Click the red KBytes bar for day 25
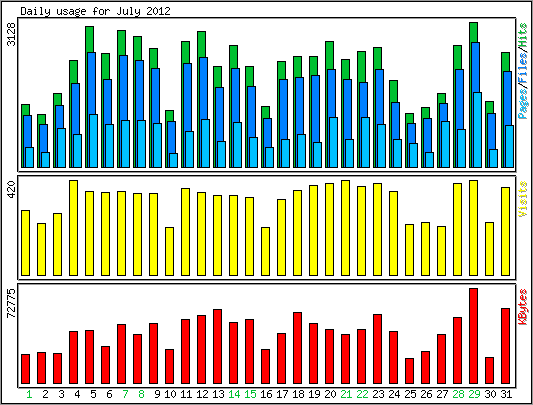Screen dimensions: 533x405 pyautogui.click(x=410, y=371)
